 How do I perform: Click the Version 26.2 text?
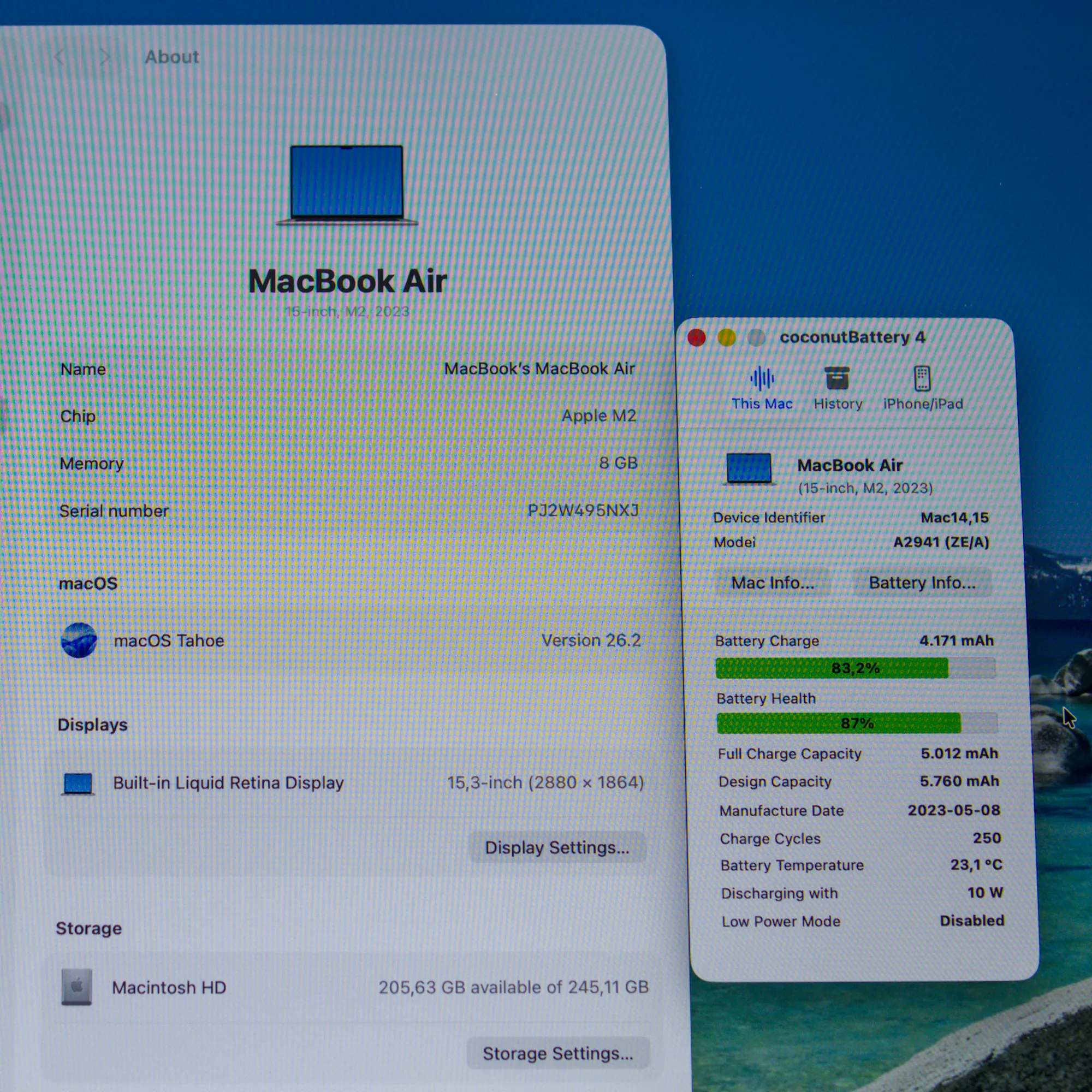click(591, 640)
